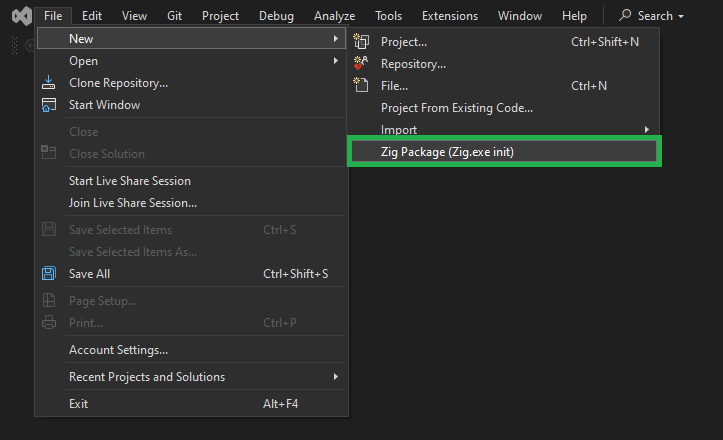Open the File menu

[53, 16]
